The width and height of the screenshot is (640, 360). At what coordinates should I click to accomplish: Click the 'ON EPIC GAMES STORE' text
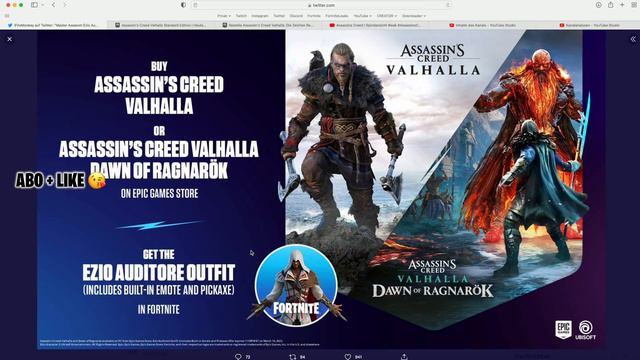pyautogui.click(x=159, y=193)
